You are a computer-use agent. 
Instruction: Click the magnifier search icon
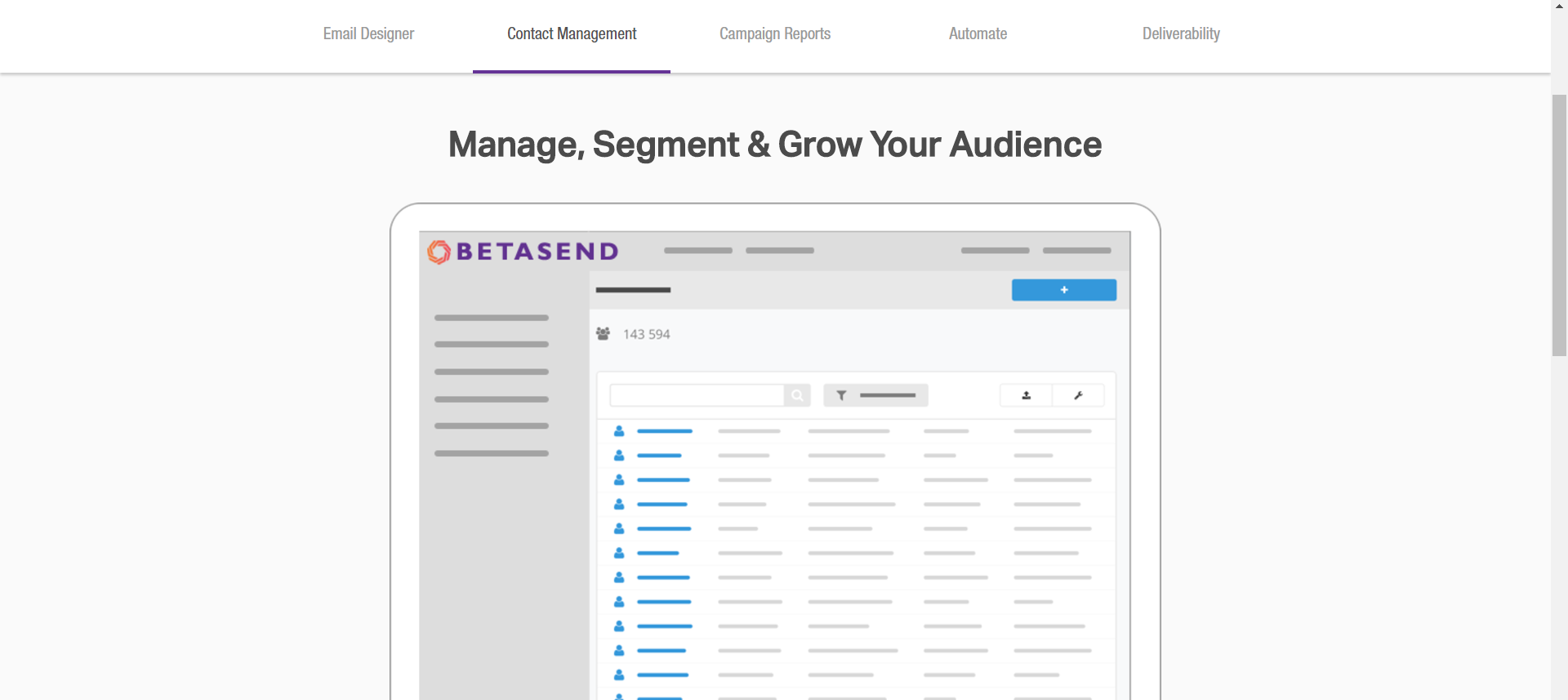[797, 395]
